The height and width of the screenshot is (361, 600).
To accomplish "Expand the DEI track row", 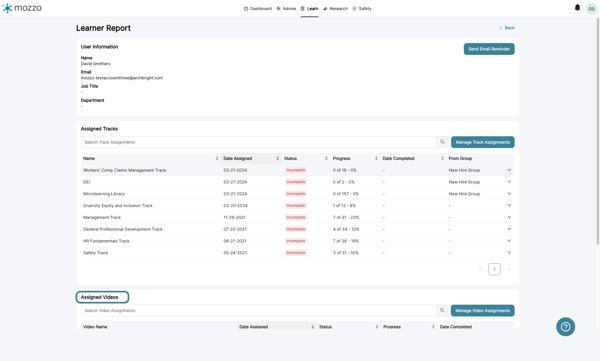I will [509, 182].
